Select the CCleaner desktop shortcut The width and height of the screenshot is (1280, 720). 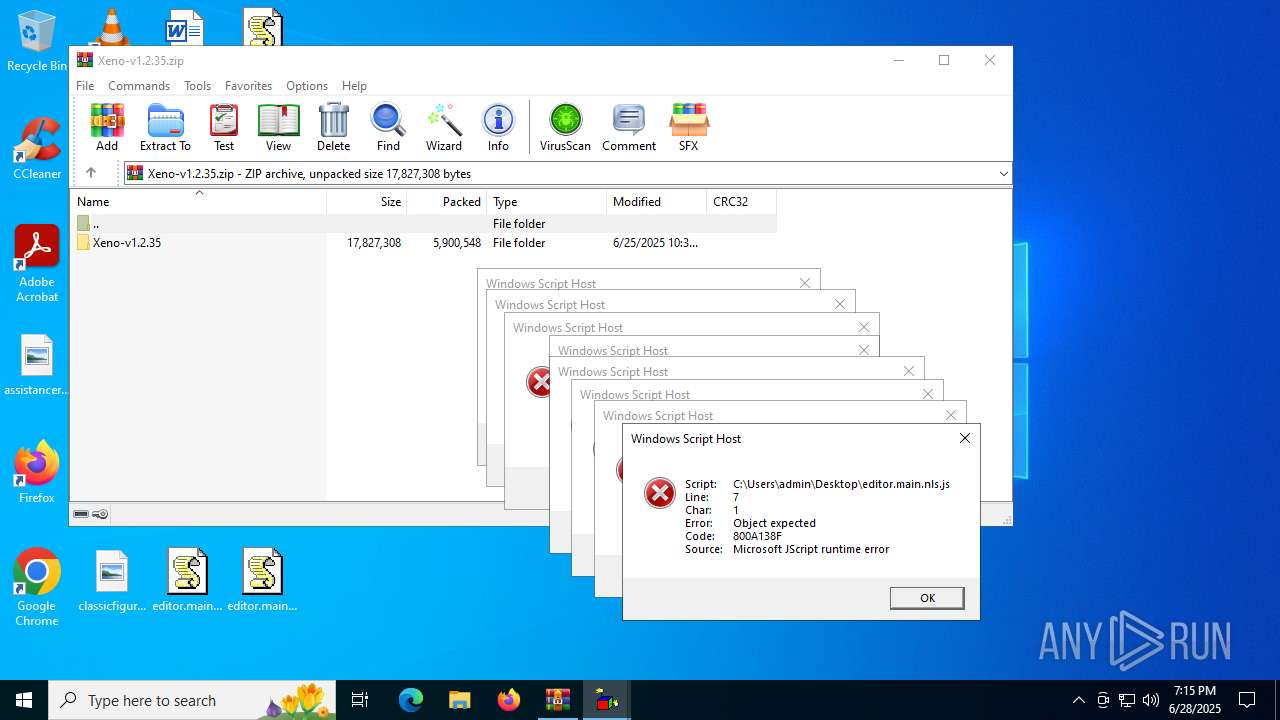click(x=37, y=148)
